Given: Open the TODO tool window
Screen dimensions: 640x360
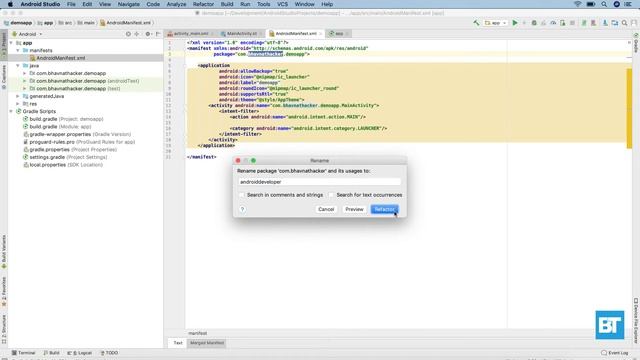Looking at the screenshot, I should [x=109, y=353].
